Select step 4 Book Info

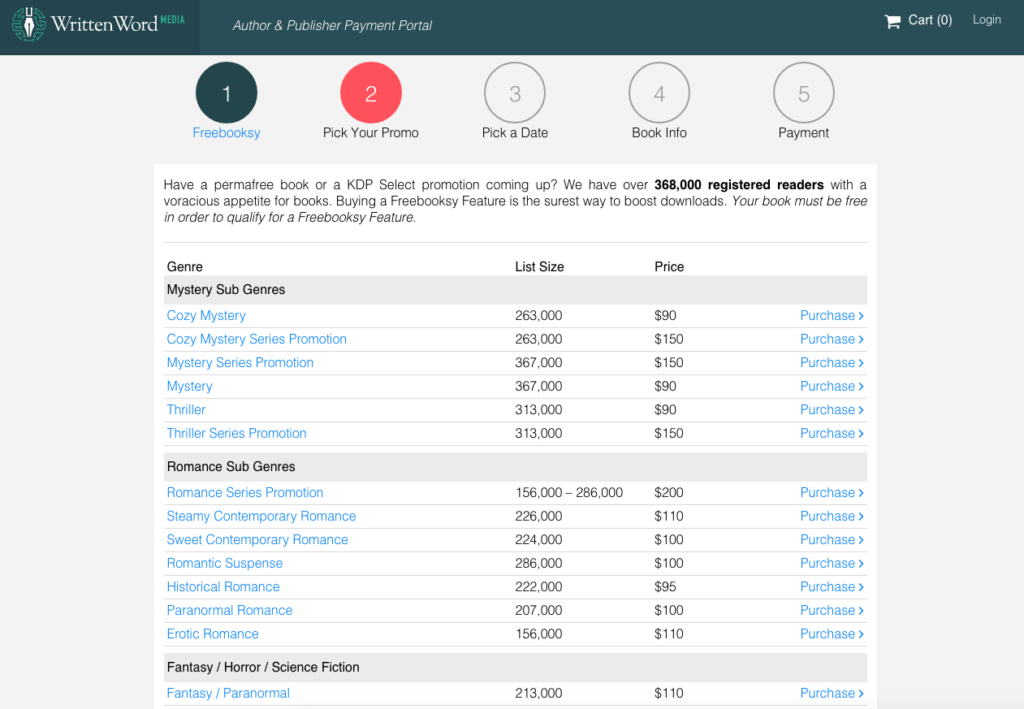[659, 93]
